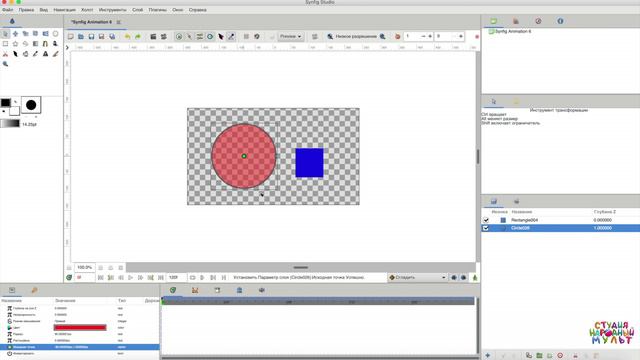Toggle visibility of Circle026 layer checkbox
The image size is (640, 360).
point(486,228)
